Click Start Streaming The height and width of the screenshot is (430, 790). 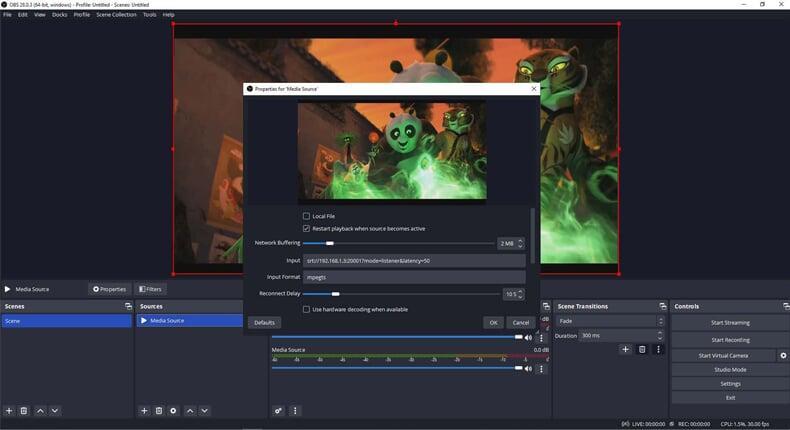tap(730, 323)
